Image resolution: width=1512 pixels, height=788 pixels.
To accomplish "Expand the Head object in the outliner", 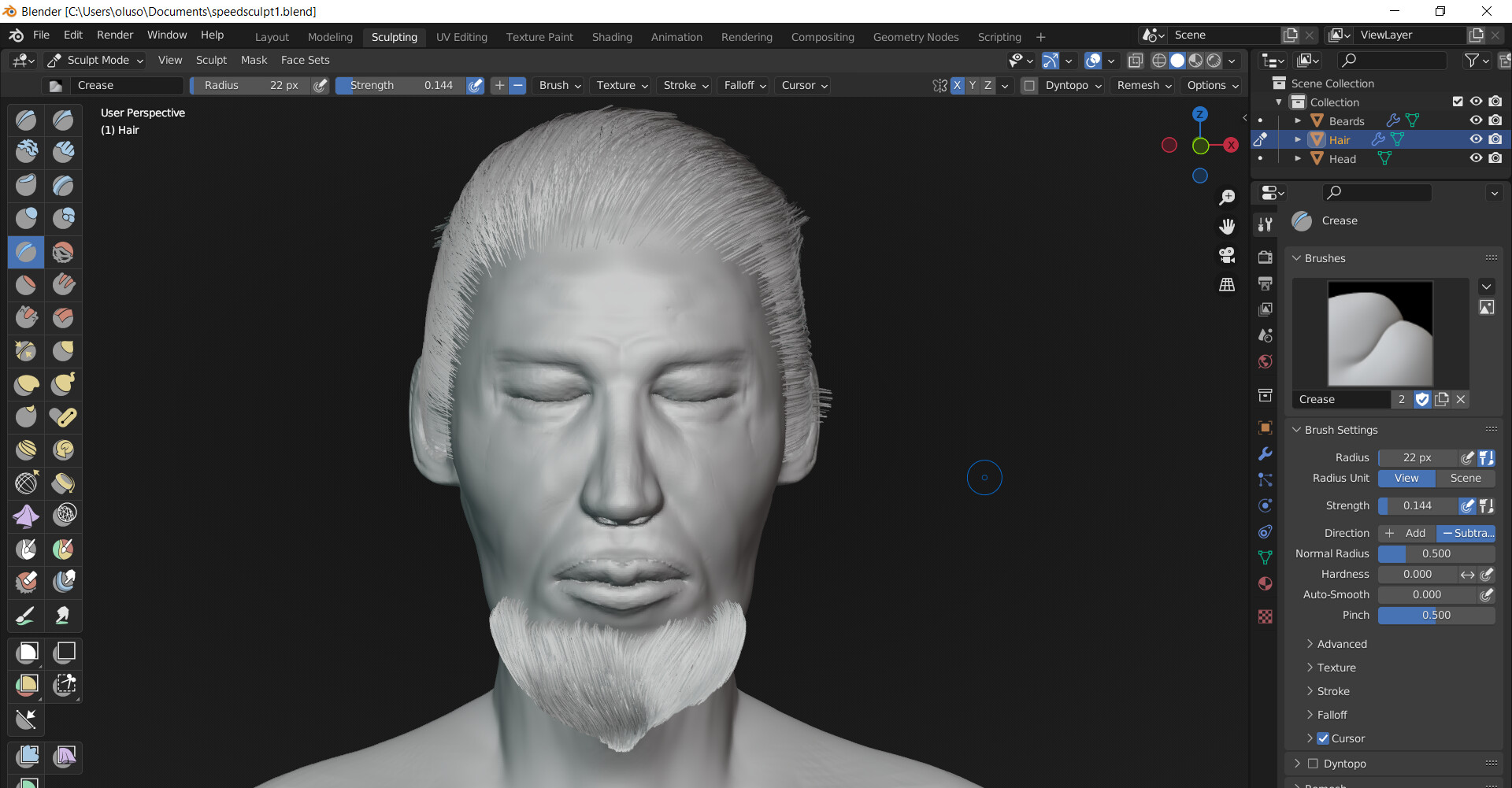I will click(1299, 158).
